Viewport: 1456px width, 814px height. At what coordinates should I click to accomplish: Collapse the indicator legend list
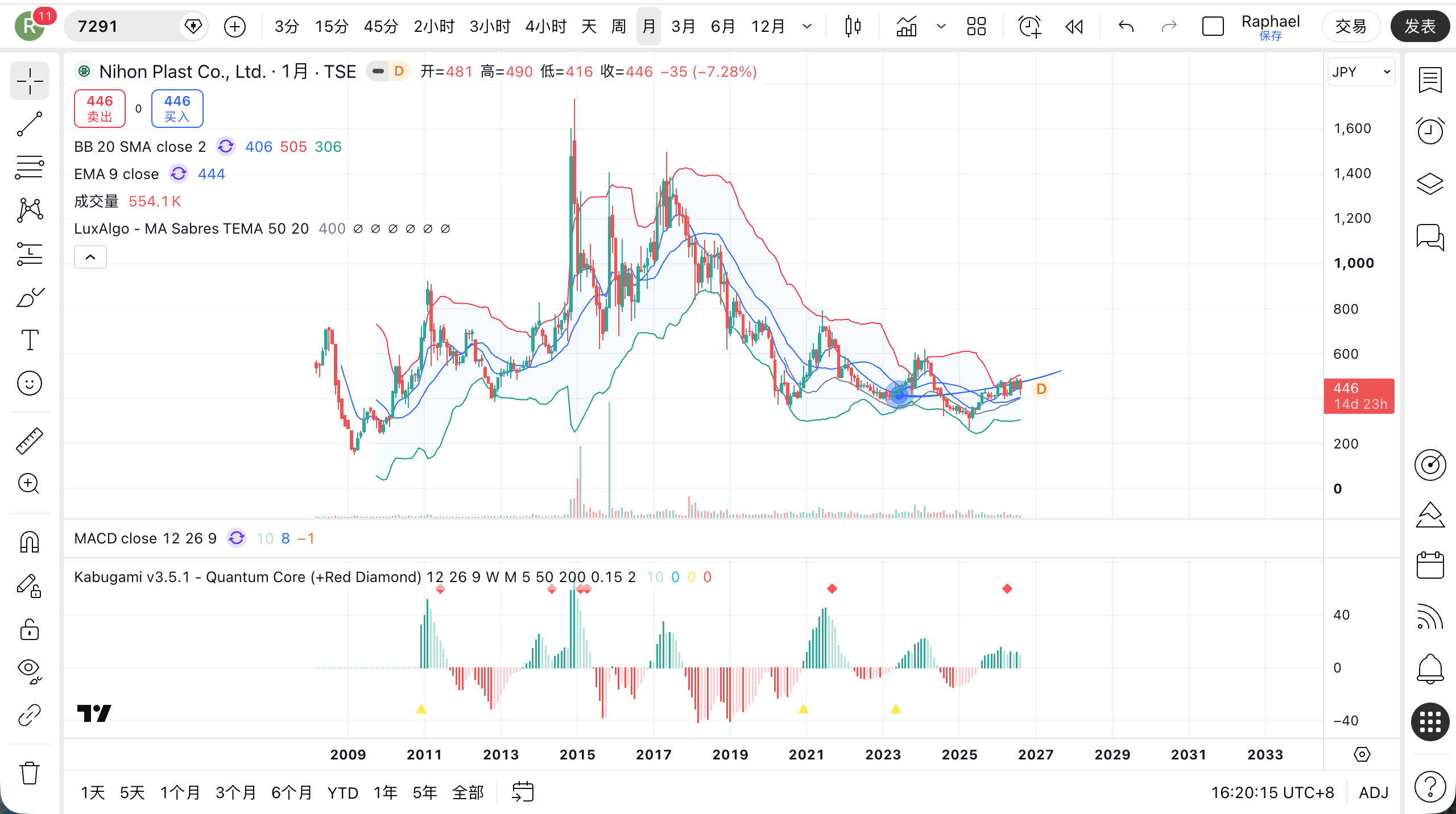pyautogui.click(x=90, y=257)
